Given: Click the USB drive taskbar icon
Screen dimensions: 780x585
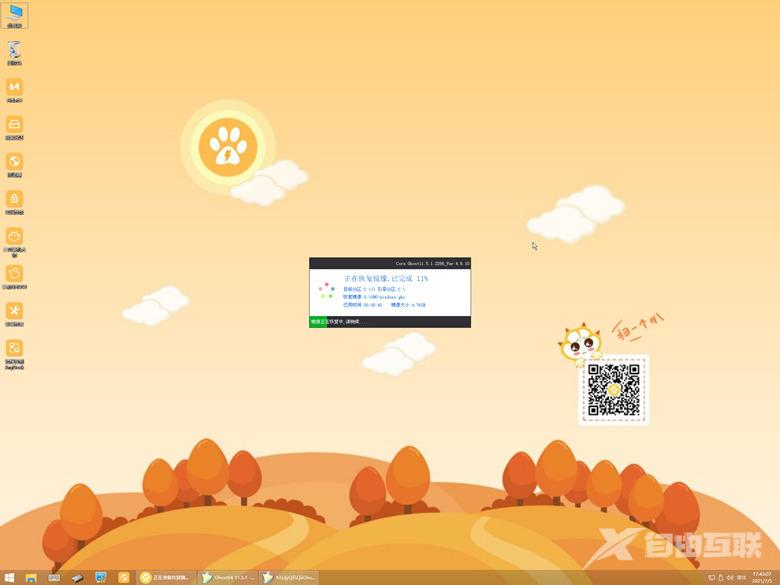Looking at the screenshot, I should [78, 578].
